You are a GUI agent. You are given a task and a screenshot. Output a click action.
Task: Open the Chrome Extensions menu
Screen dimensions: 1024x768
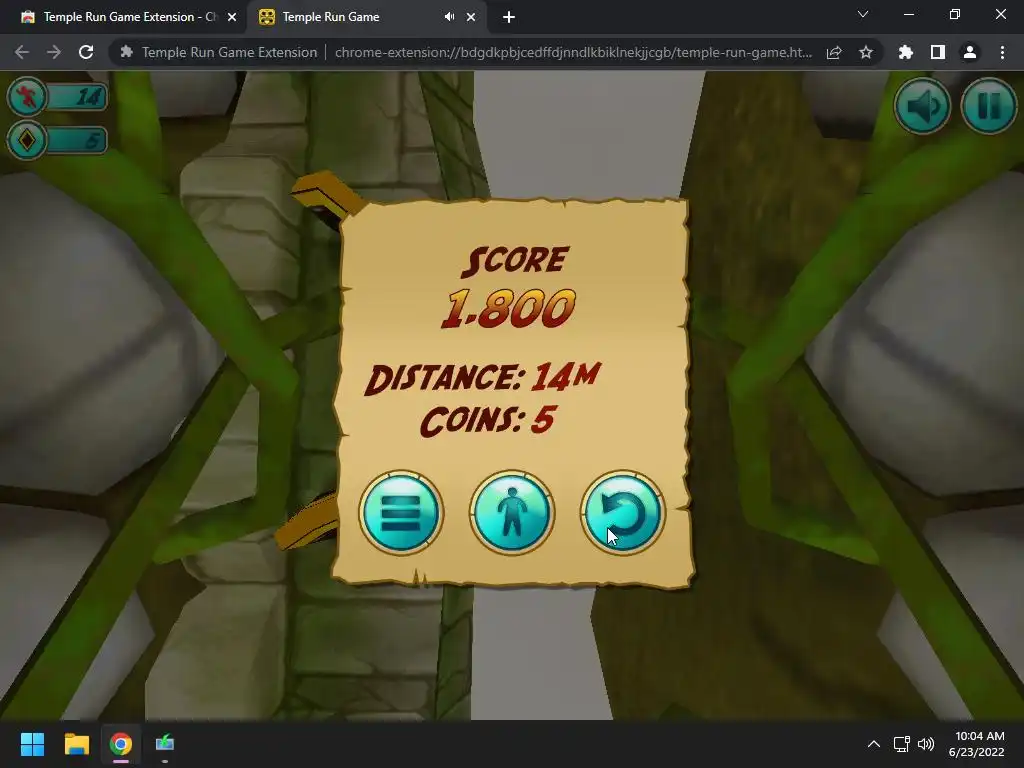(x=906, y=52)
